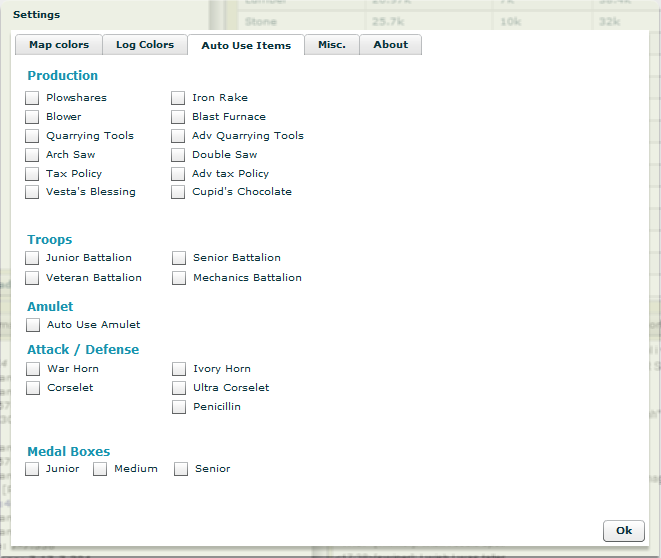Check the Vesta's Blessing box
661x558 pixels.
click(33, 192)
